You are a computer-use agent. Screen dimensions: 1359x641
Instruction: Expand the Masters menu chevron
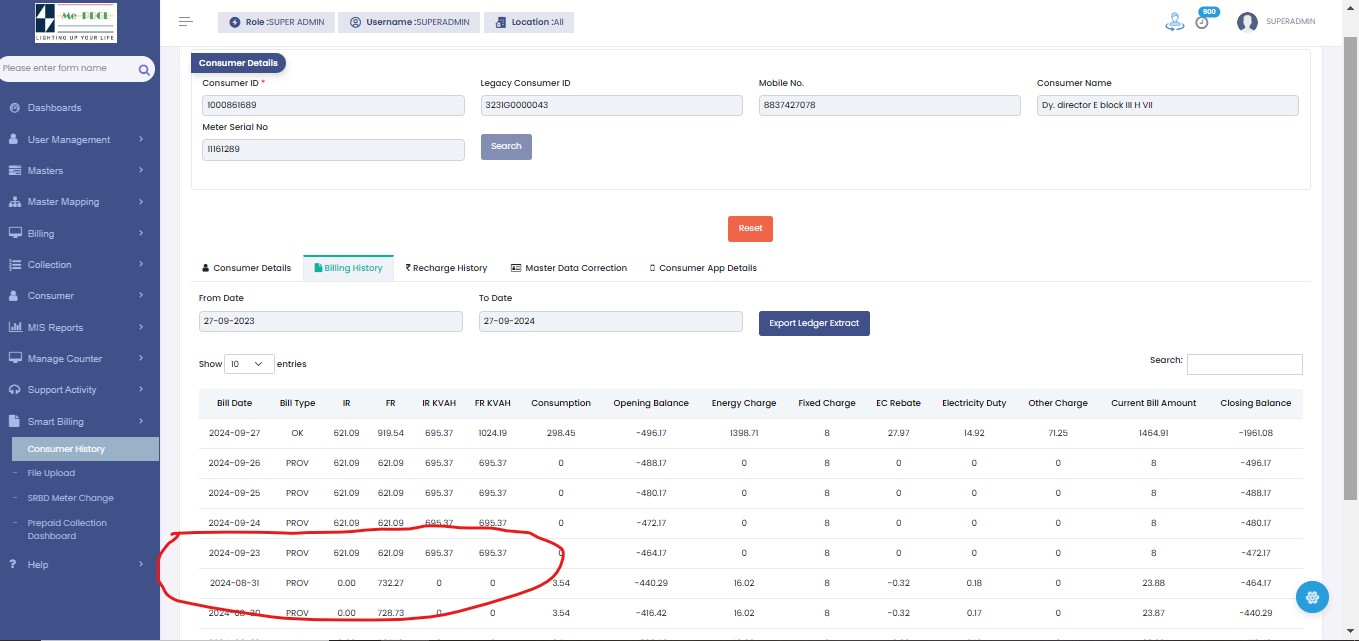[141, 170]
